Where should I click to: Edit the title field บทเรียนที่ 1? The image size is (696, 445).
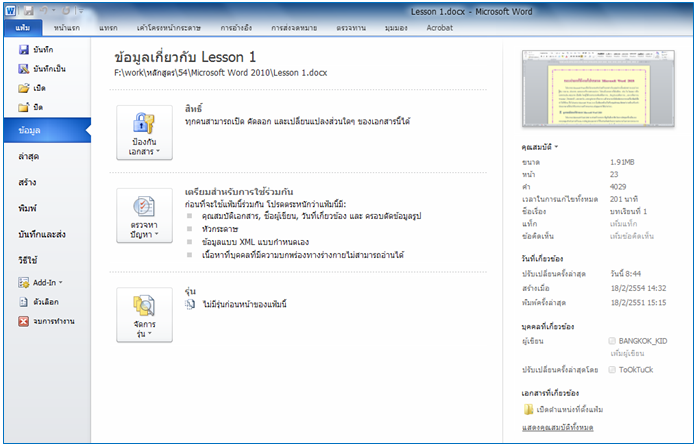[x=628, y=212]
